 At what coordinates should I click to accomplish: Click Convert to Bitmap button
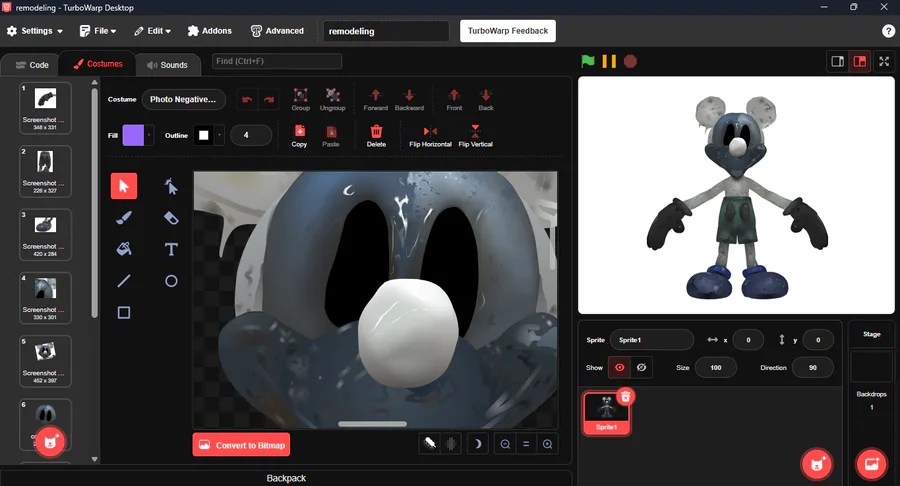point(241,445)
